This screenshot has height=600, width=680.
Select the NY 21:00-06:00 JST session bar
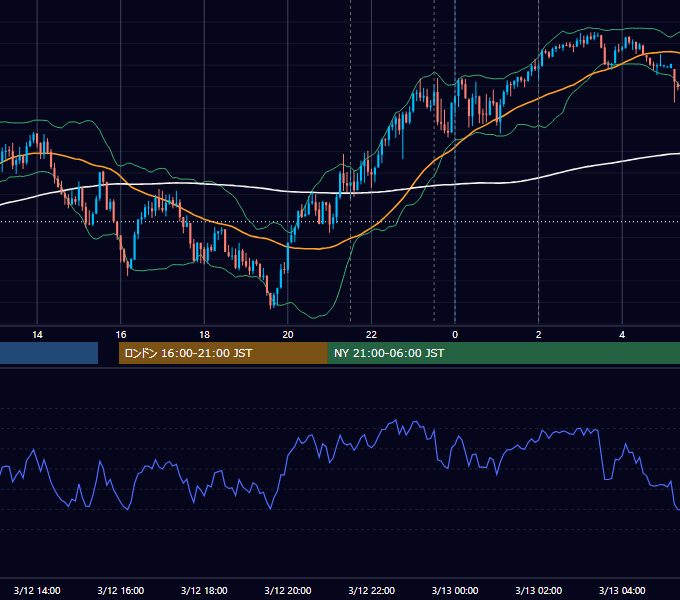[x=504, y=353]
